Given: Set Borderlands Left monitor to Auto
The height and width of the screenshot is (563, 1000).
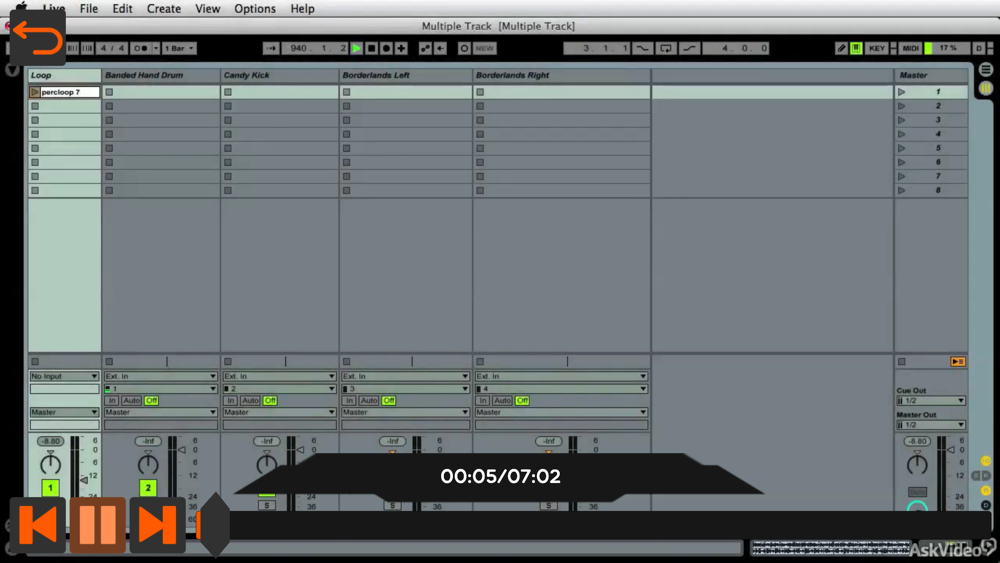Looking at the screenshot, I should (369, 400).
